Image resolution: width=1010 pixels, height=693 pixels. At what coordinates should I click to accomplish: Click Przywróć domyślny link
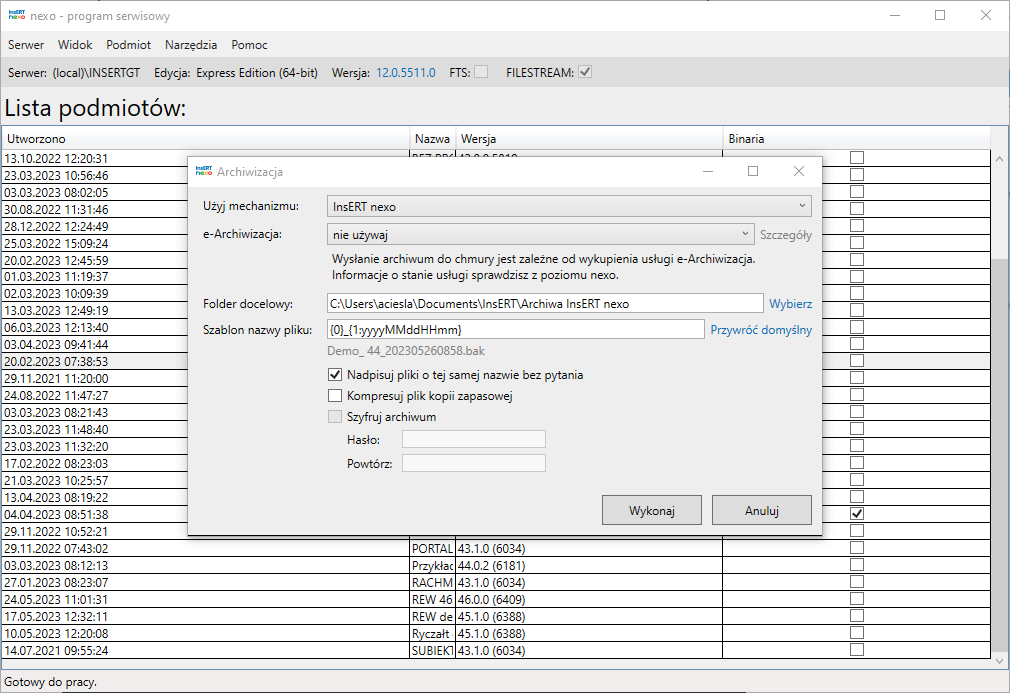tap(761, 330)
